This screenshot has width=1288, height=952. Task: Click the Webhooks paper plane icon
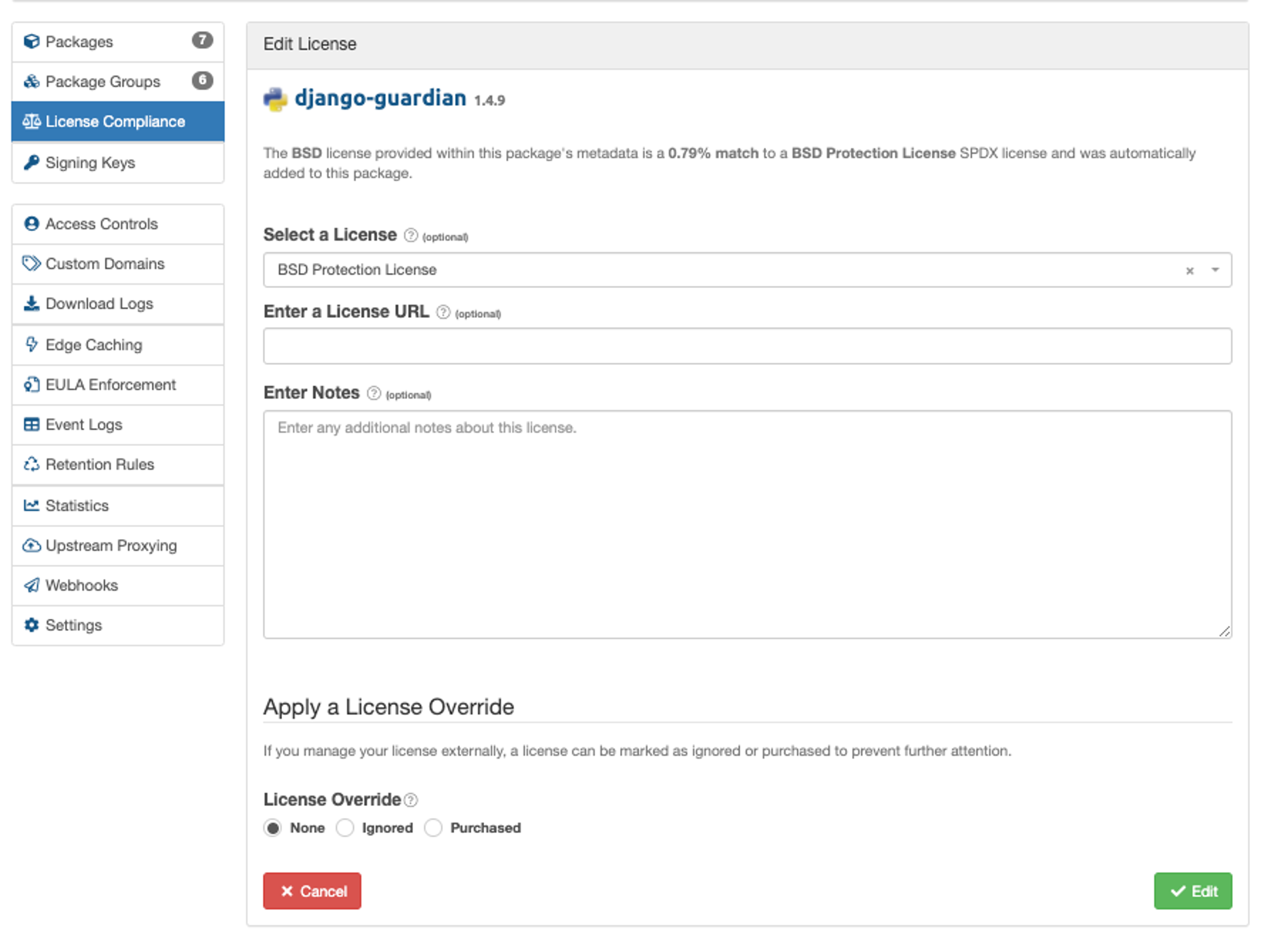[x=31, y=585]
